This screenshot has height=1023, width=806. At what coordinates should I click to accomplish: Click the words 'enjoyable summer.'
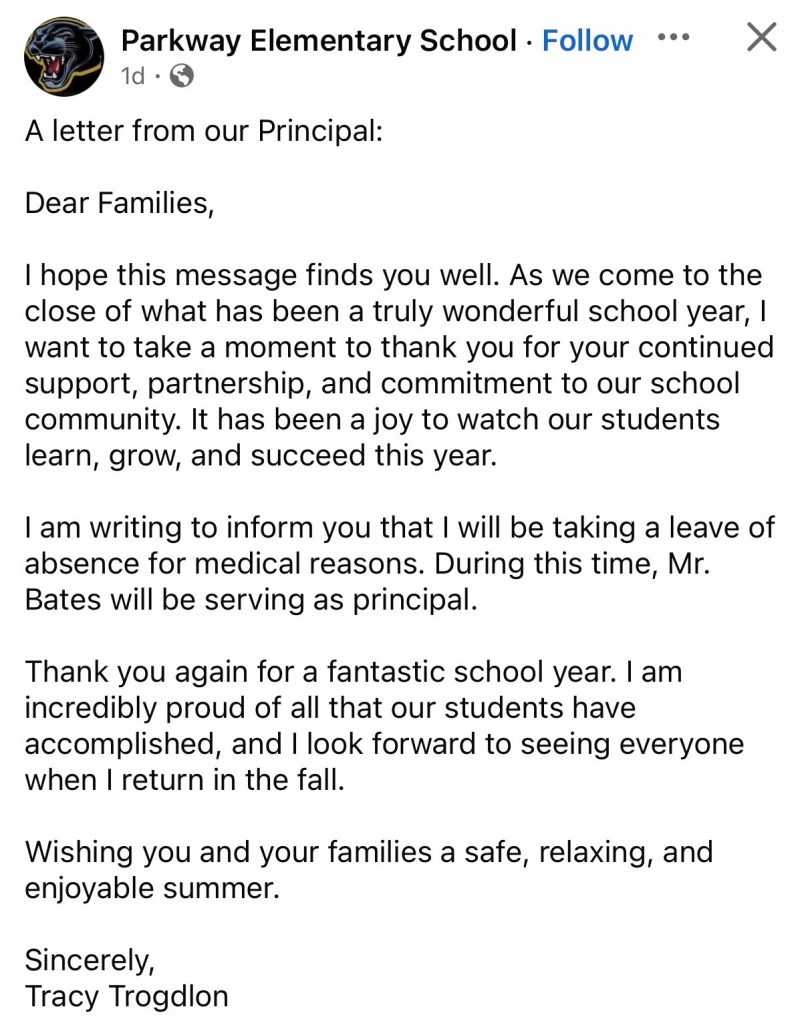click(152, 887)
